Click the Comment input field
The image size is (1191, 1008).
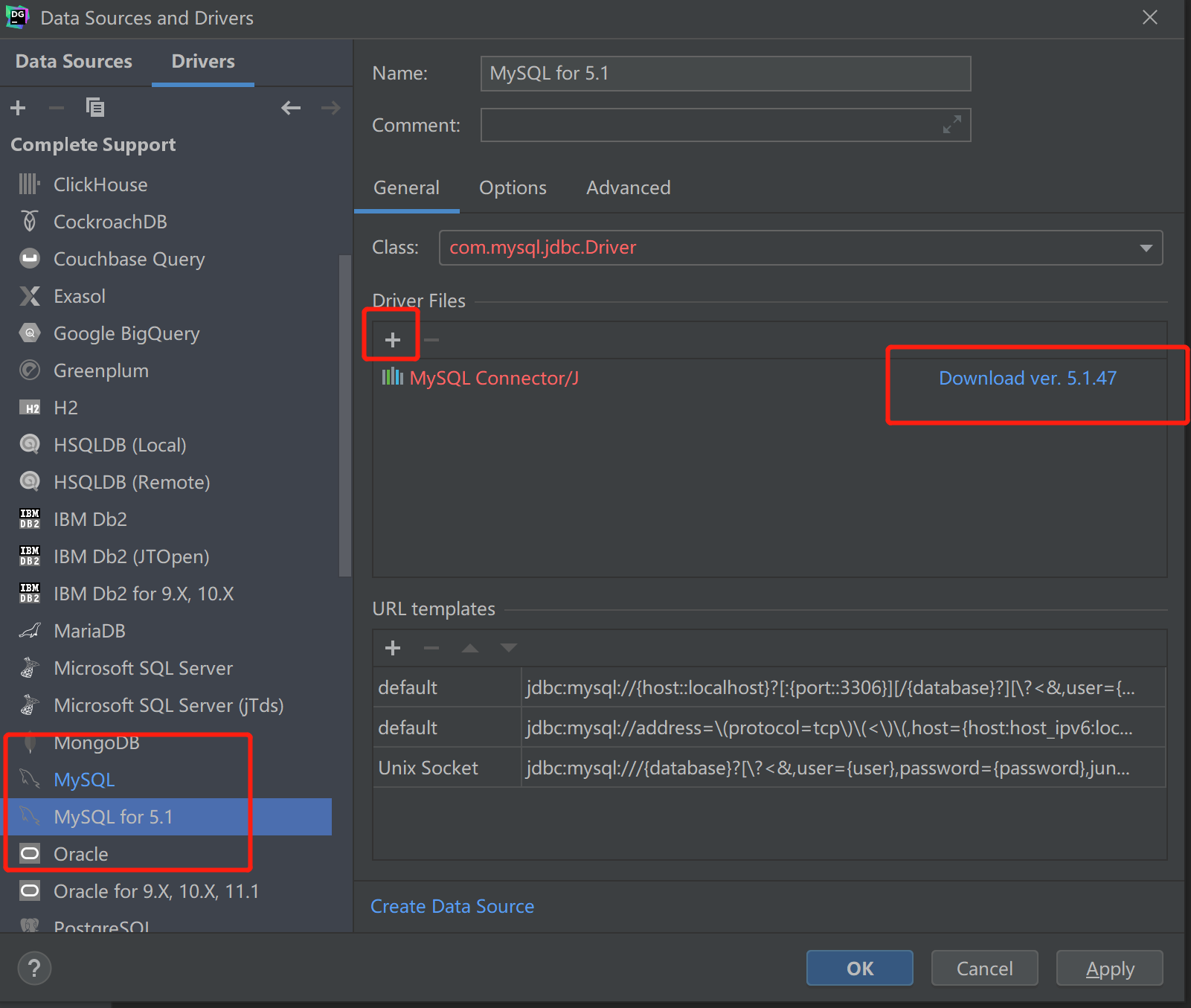[x=725, y=125]
